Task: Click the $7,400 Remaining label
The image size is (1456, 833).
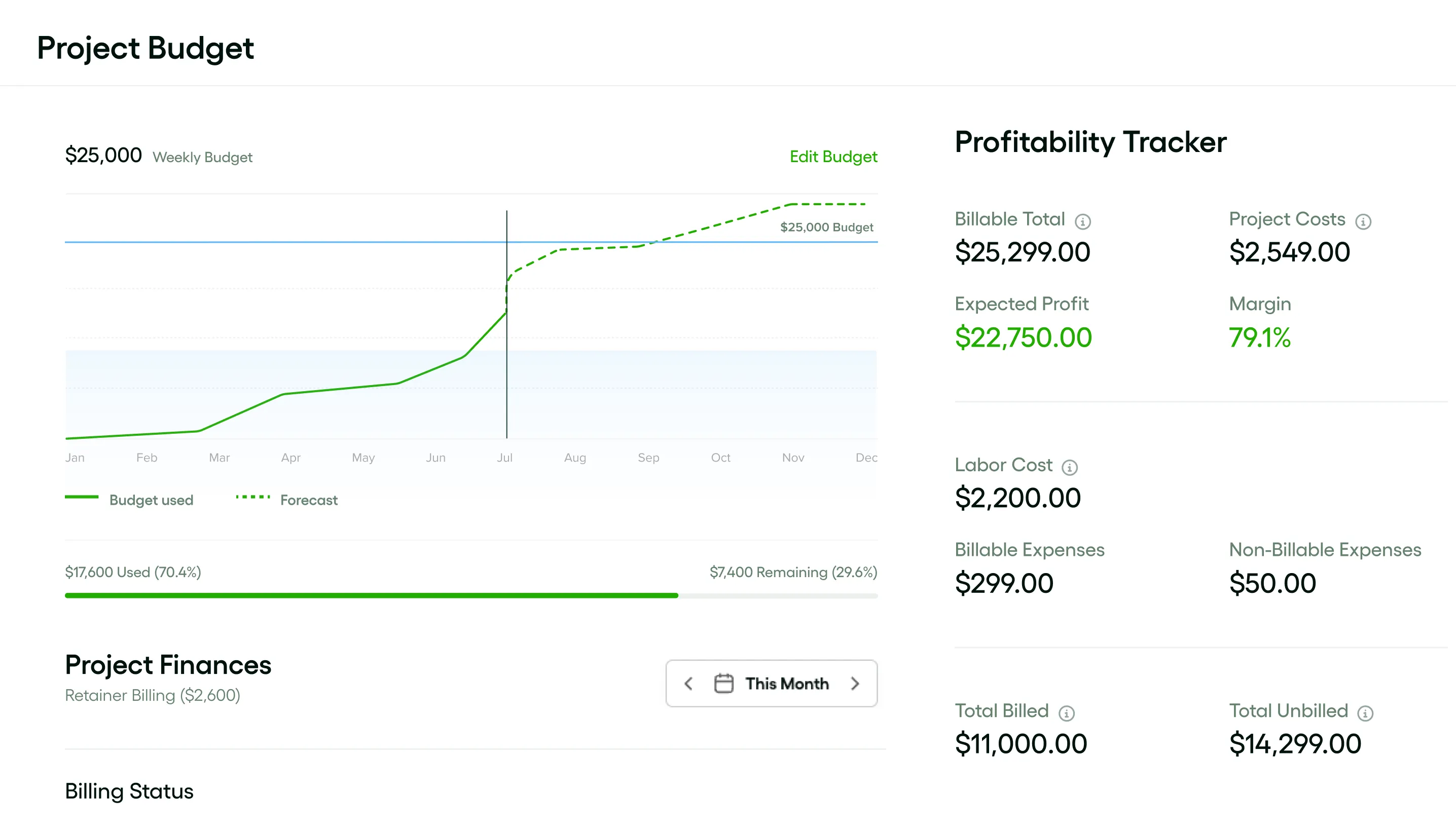Action: click(x=793, y=572)
